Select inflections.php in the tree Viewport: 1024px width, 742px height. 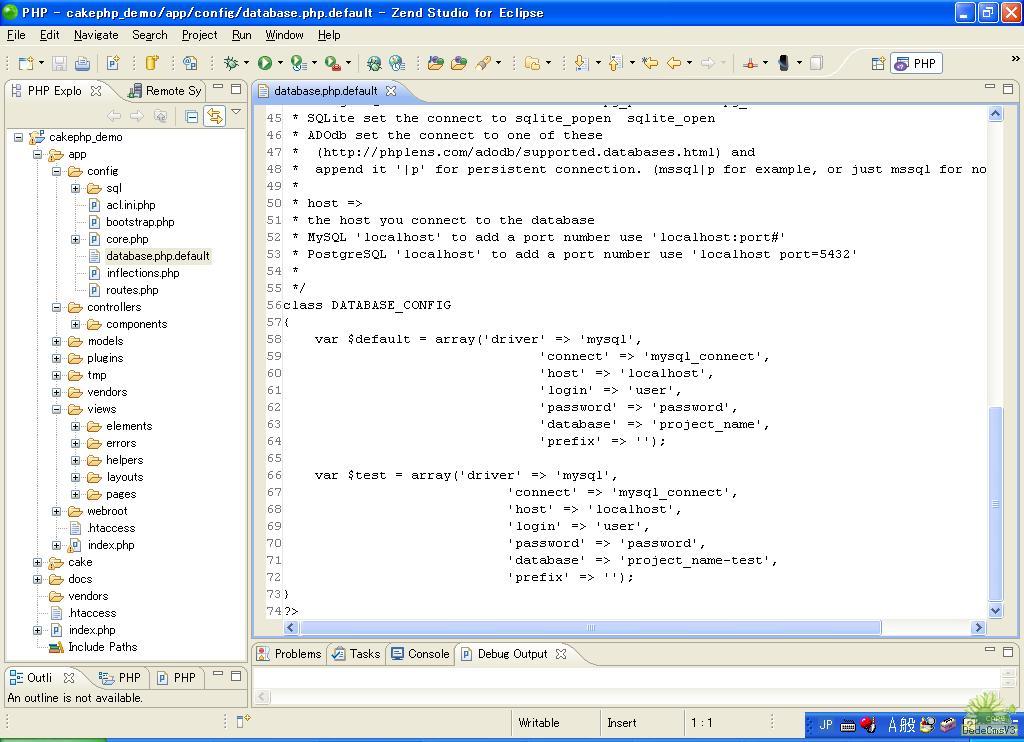(142, 273)
